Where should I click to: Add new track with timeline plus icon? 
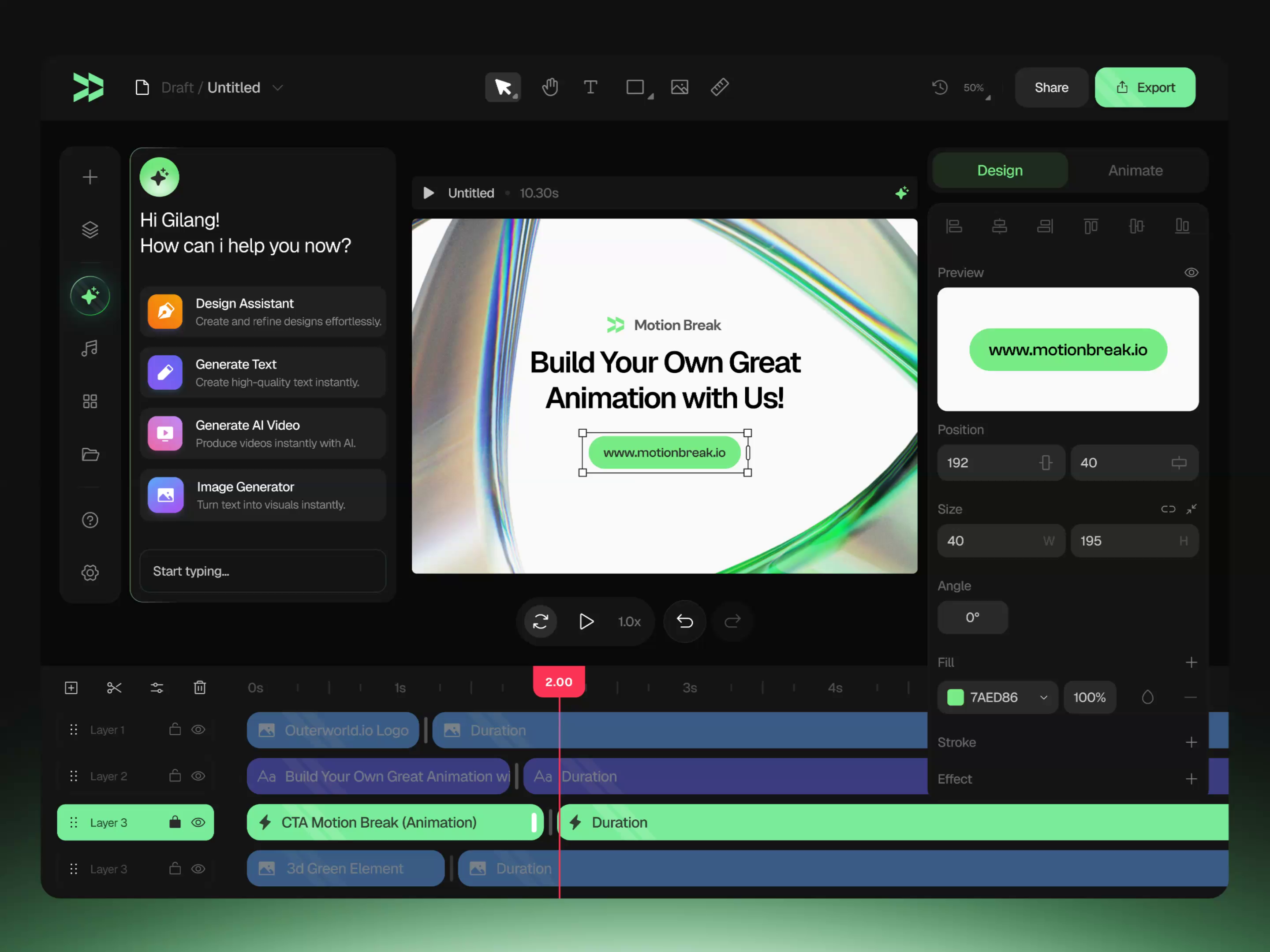pyautogui.click(x=71, y=688)
